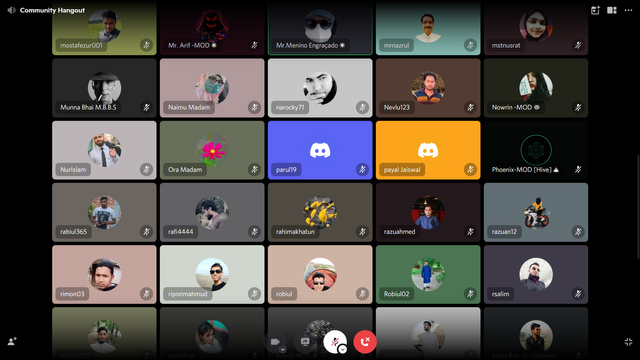
Task: Invite friends using the add-person icon
Action: pyautogui.click(x=12, y=341)
